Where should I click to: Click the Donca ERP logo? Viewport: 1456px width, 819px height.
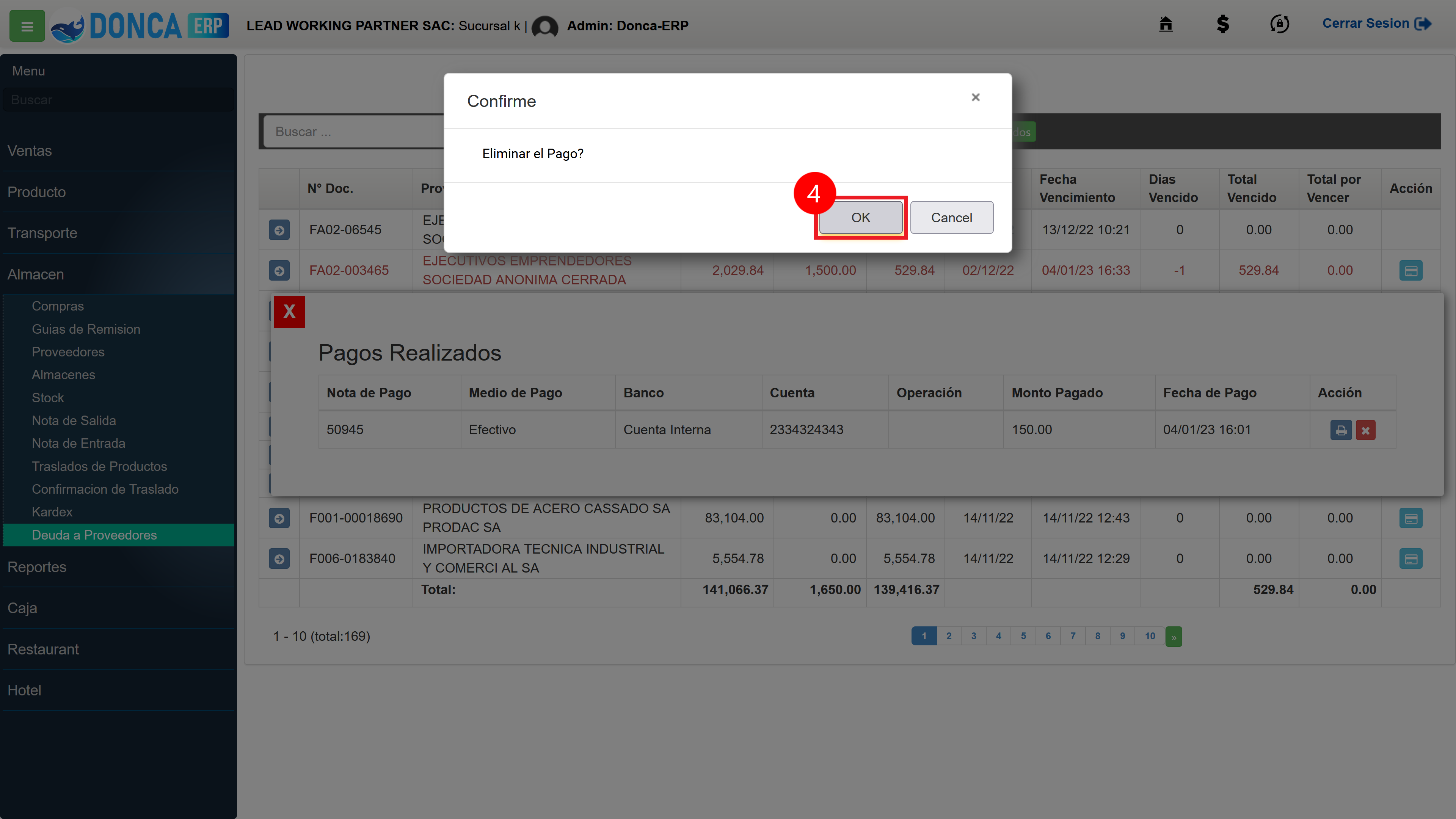point(140,26)
